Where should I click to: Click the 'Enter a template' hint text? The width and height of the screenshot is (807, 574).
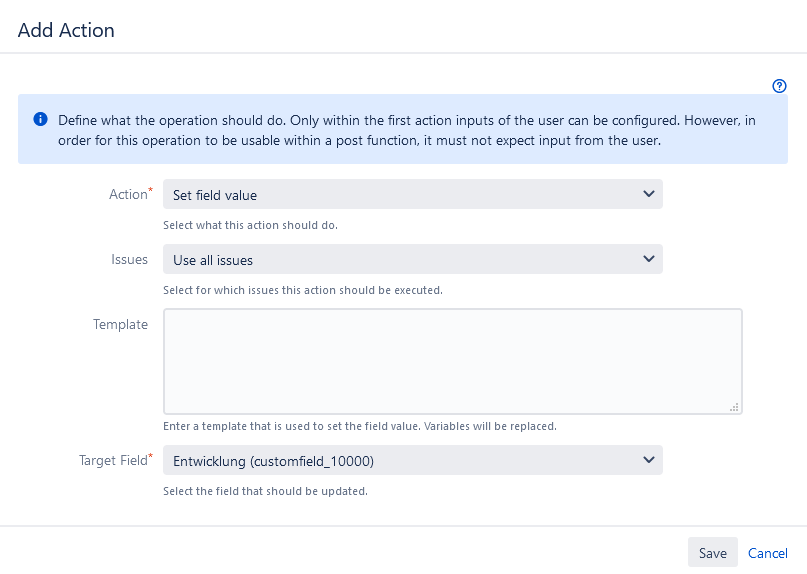pos(360,426)
